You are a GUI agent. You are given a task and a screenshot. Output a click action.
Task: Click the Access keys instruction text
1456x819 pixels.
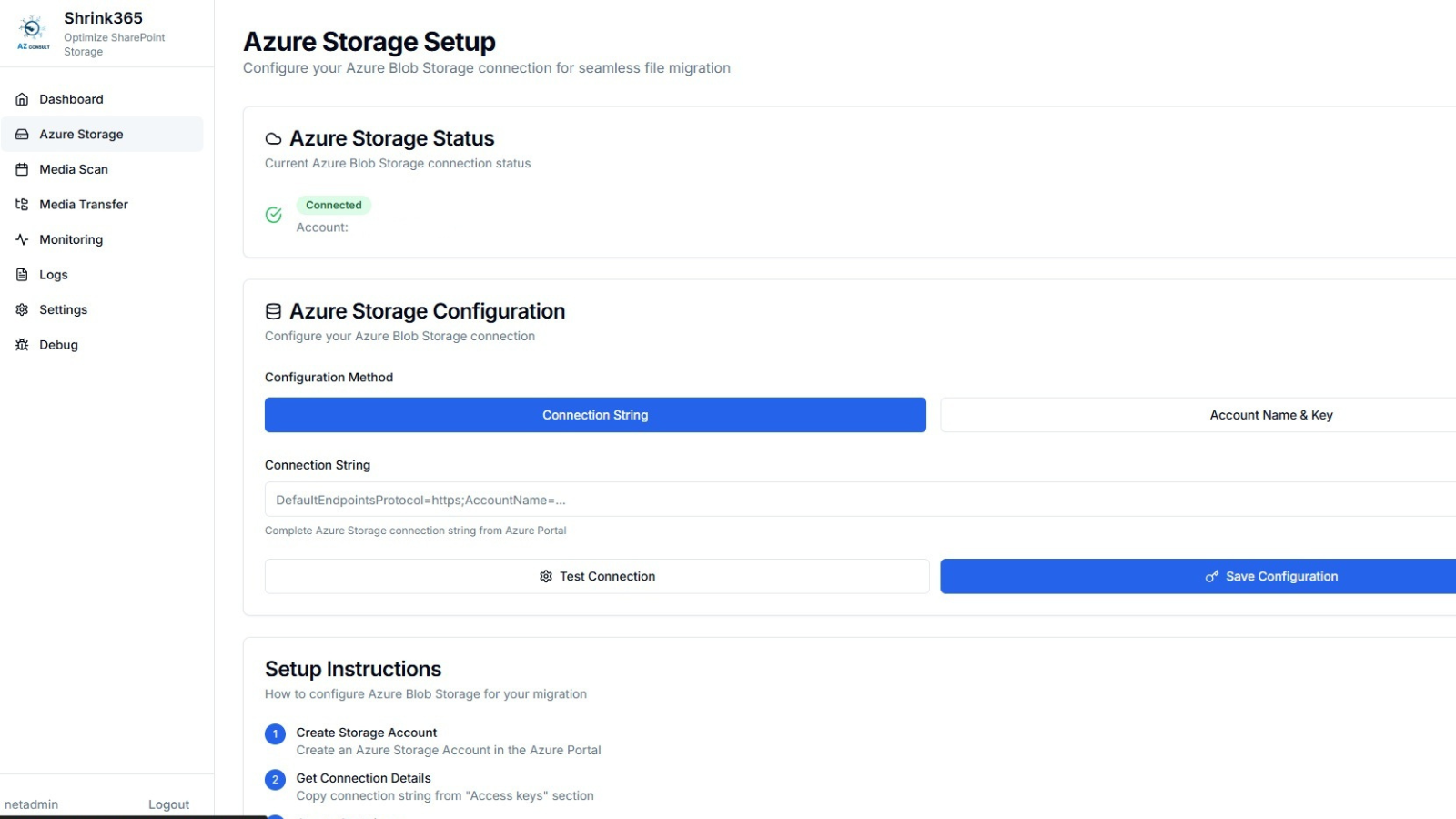point(445,795)
